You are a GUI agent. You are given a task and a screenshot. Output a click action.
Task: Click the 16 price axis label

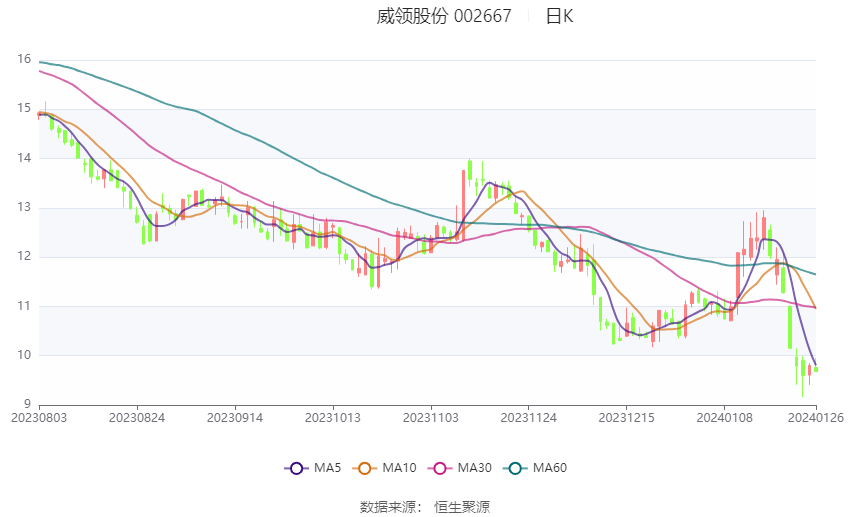click(24, 59)
